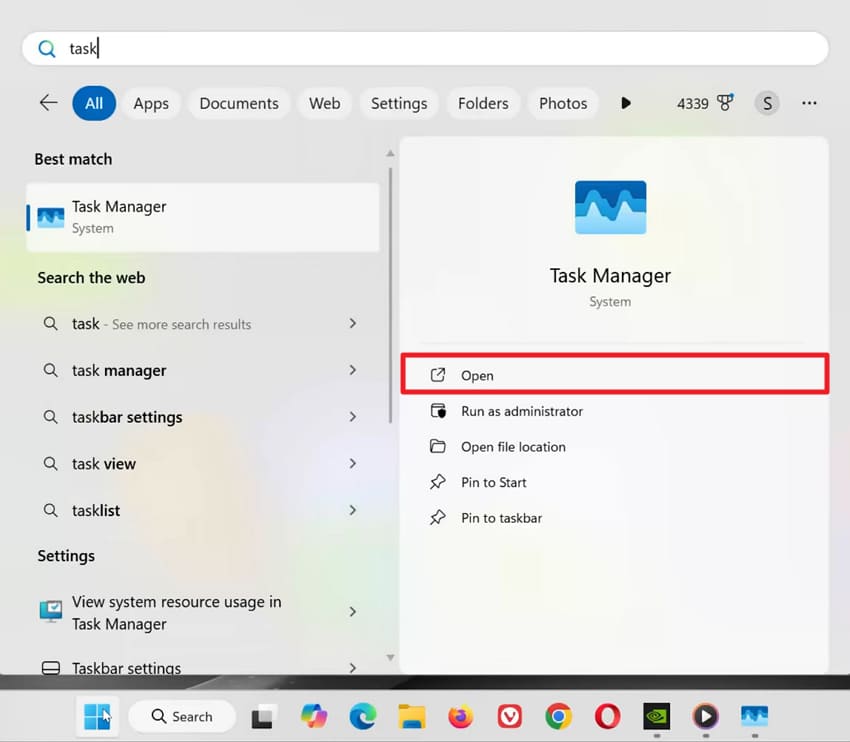The height and width of the screenshot is (742, 850).
Task: Click in the search box containing task
Action: pos(425,48)
